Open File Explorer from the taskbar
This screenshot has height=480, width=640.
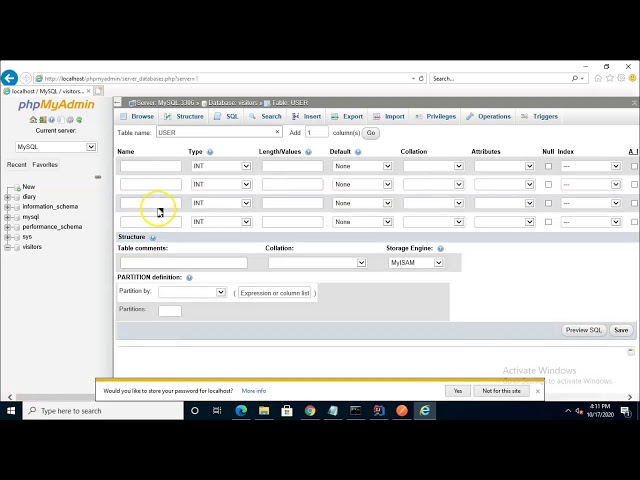pyautogui.click(x=264, y=411)
